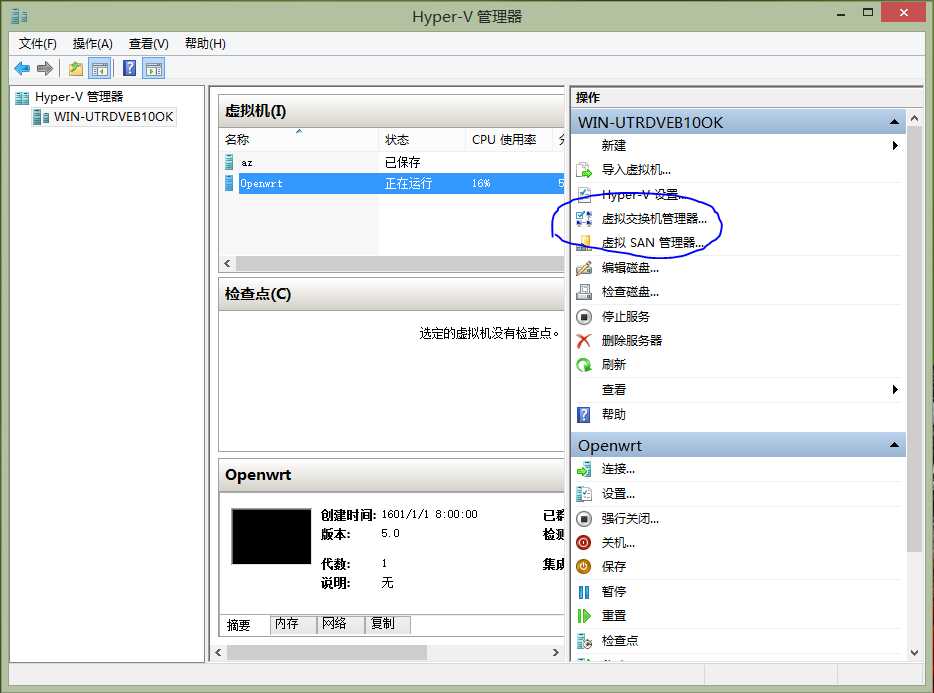The height and width of the screenshot is (693, 934).
Task: Click the 导入虚拟机 import icon
Action: (584, 170)
